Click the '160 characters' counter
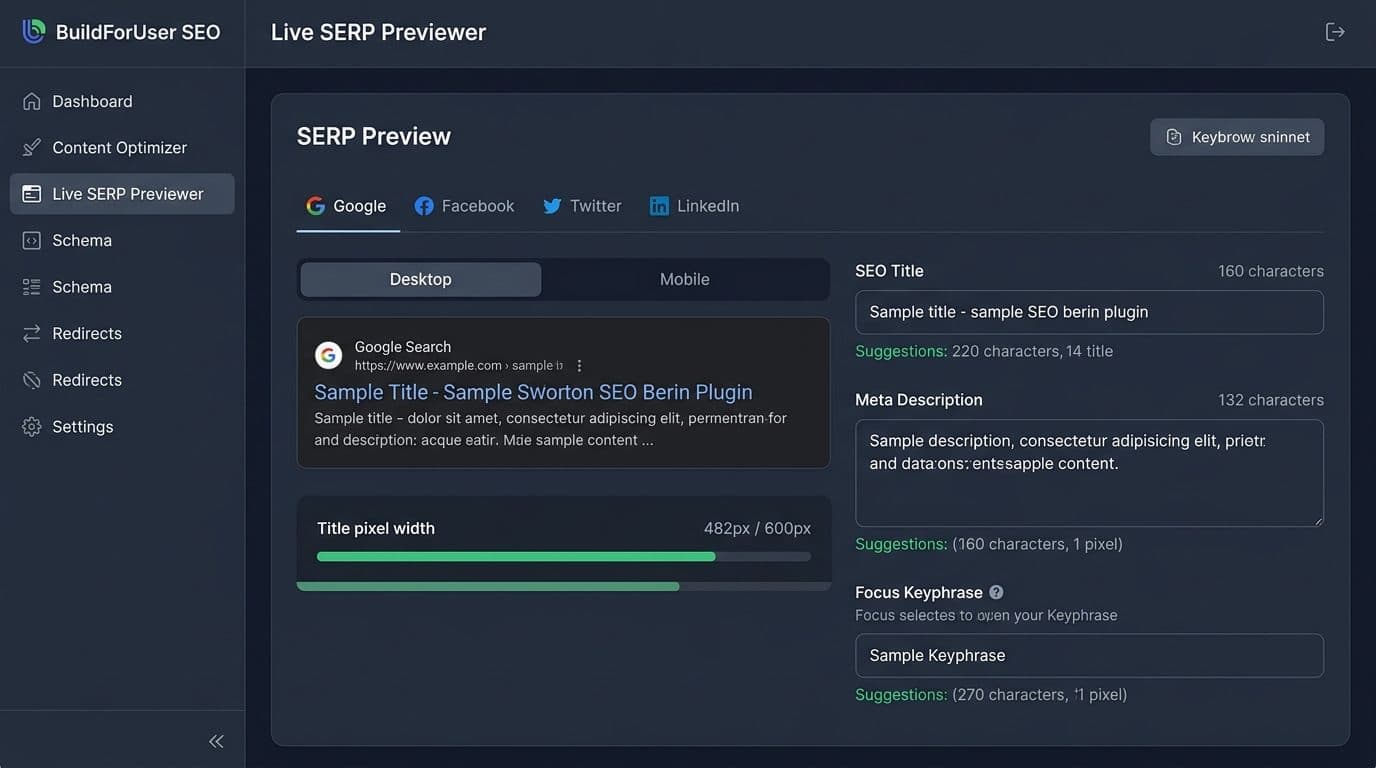The height and width of the screenshot is (768, 1376). tap(1271, 271)
